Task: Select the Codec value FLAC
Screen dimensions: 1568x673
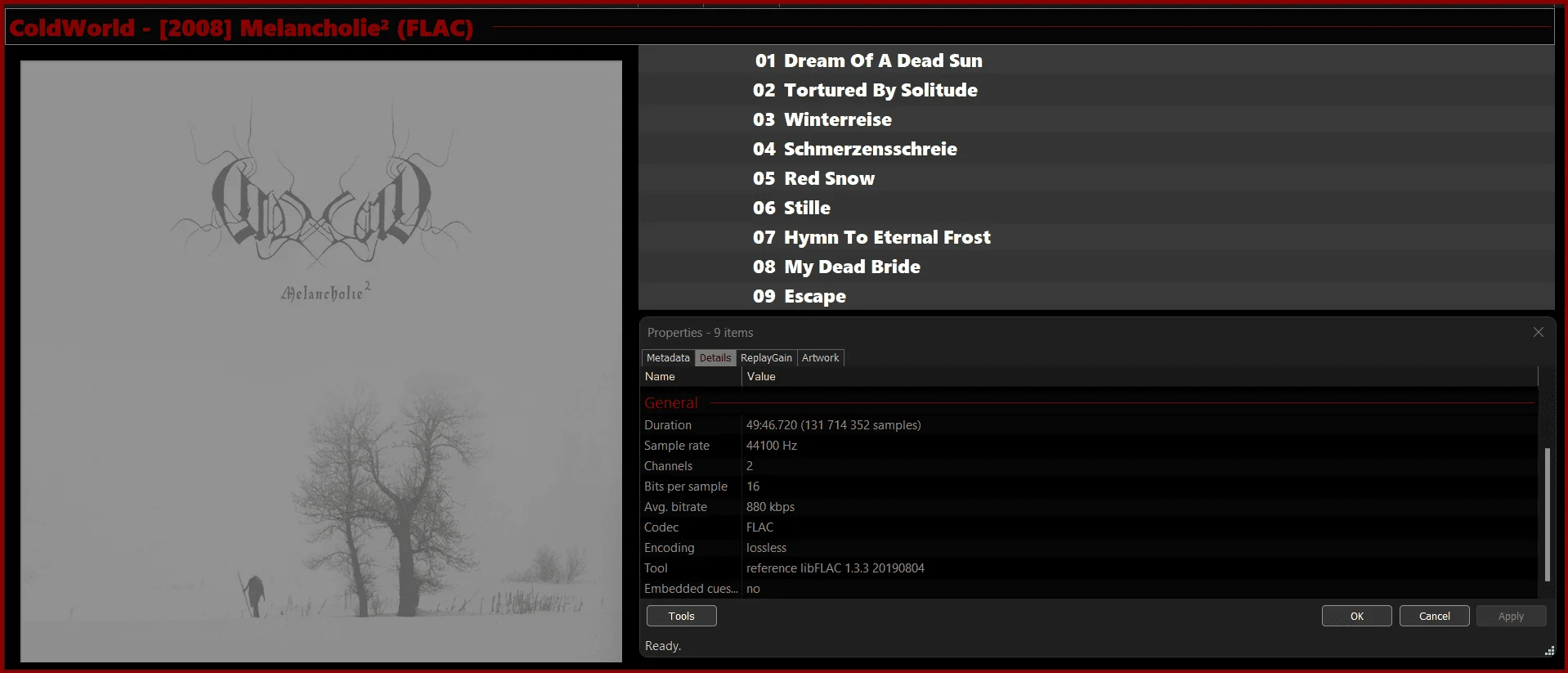Action: coord(759,527)
